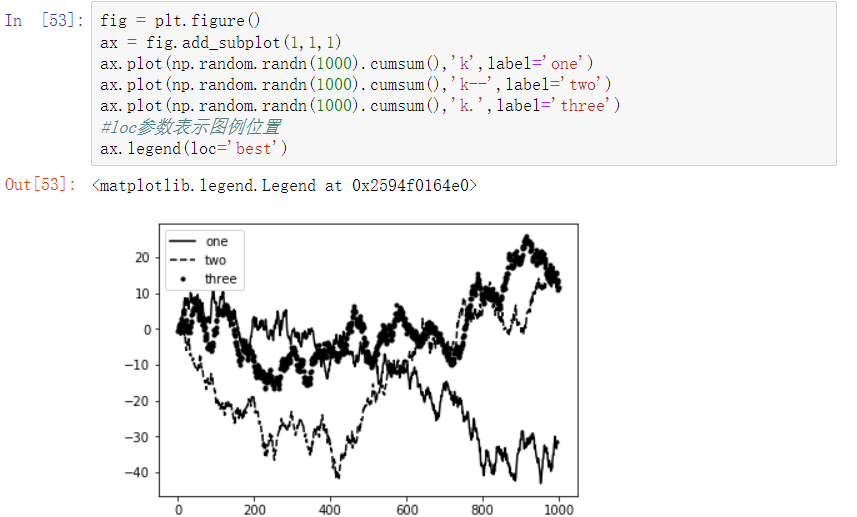This screenshot has width=857, height=517.
Task: Click the line 'ax = fig.add_subplot(1,1,1)'
Action: (x=220, y=42)
